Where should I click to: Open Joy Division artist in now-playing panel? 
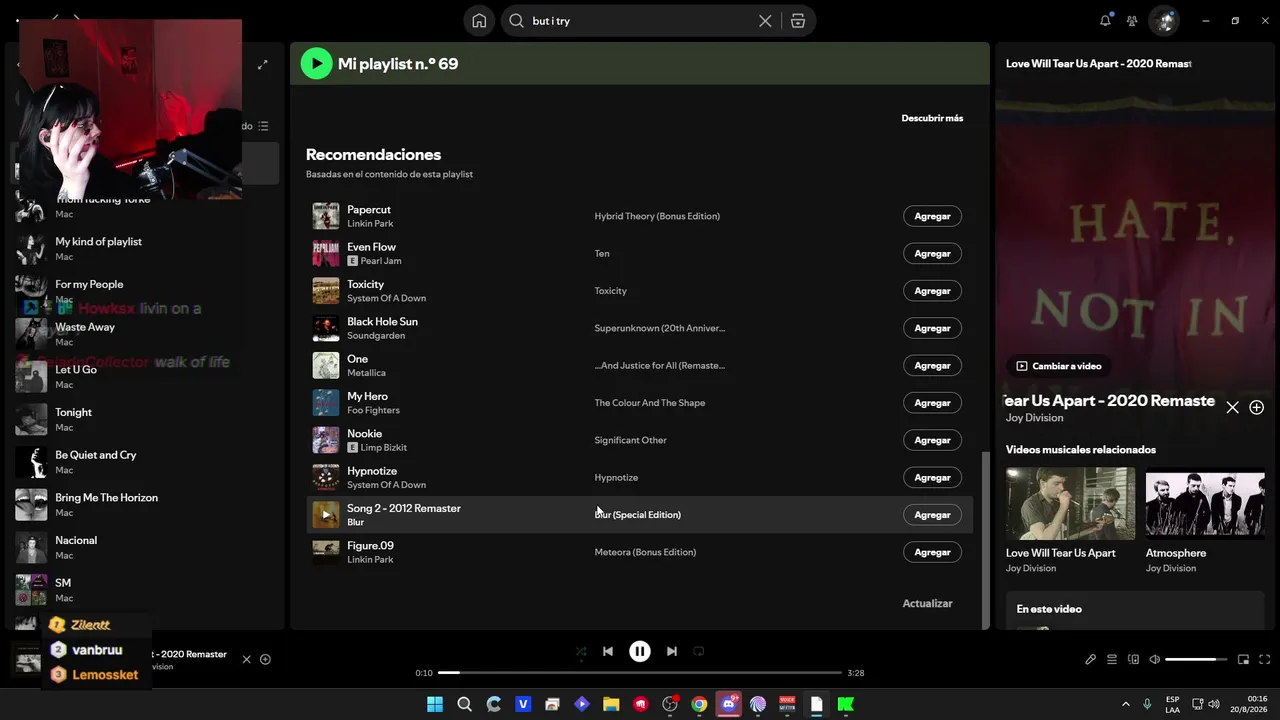click(x=1035, y=418)
